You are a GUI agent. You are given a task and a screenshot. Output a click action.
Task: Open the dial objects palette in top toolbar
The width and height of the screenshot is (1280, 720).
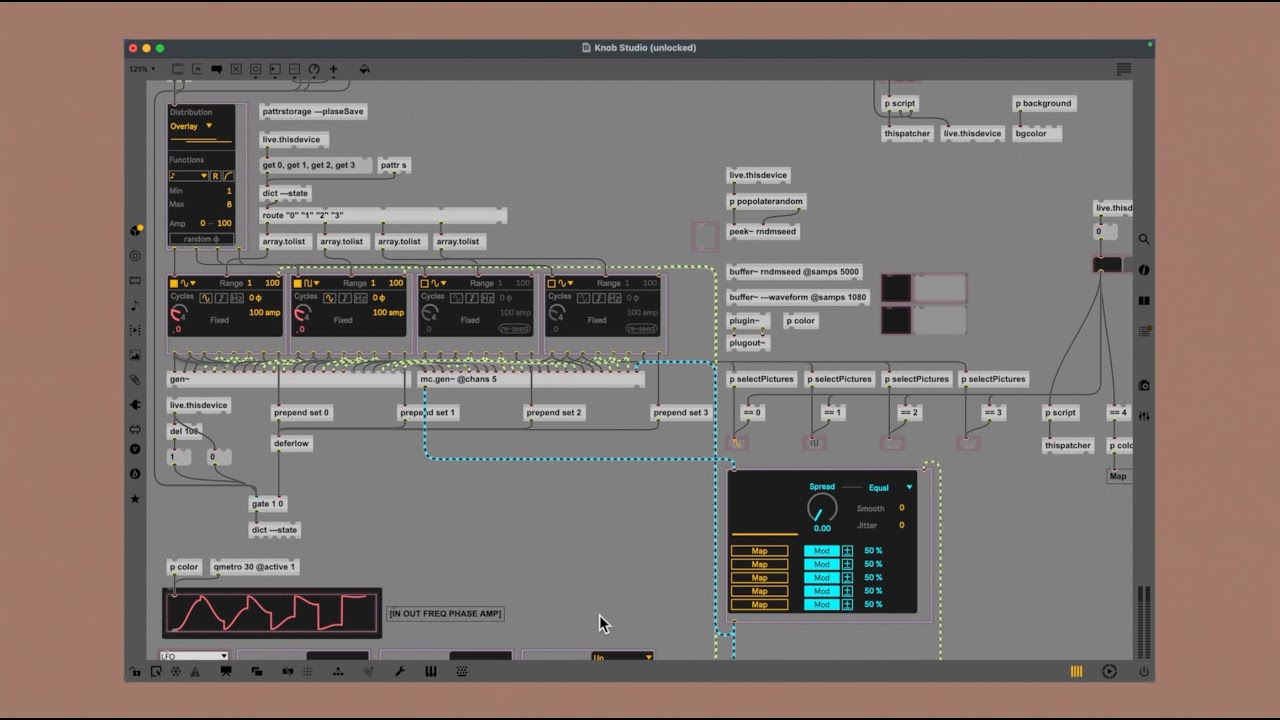coord(314,69)
